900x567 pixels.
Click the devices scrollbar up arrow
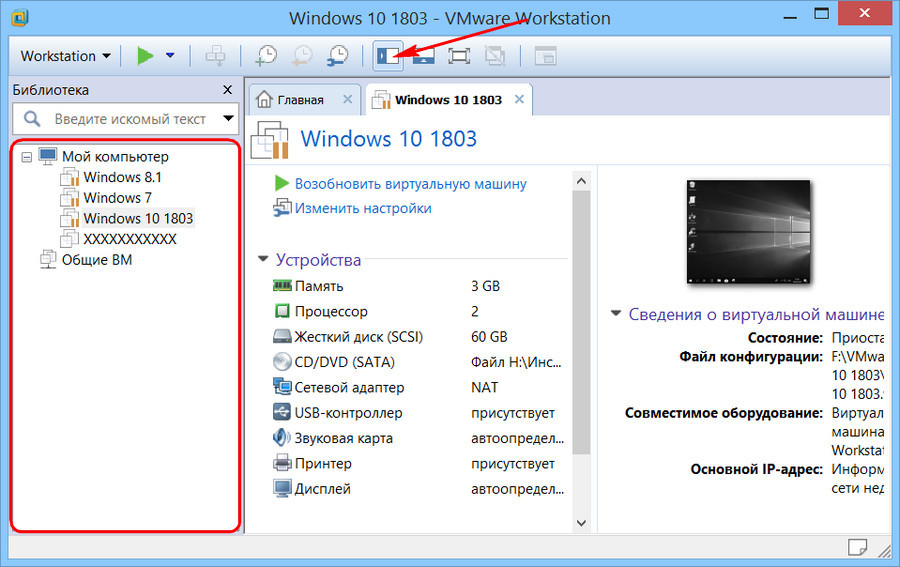(x=581, y=181)
